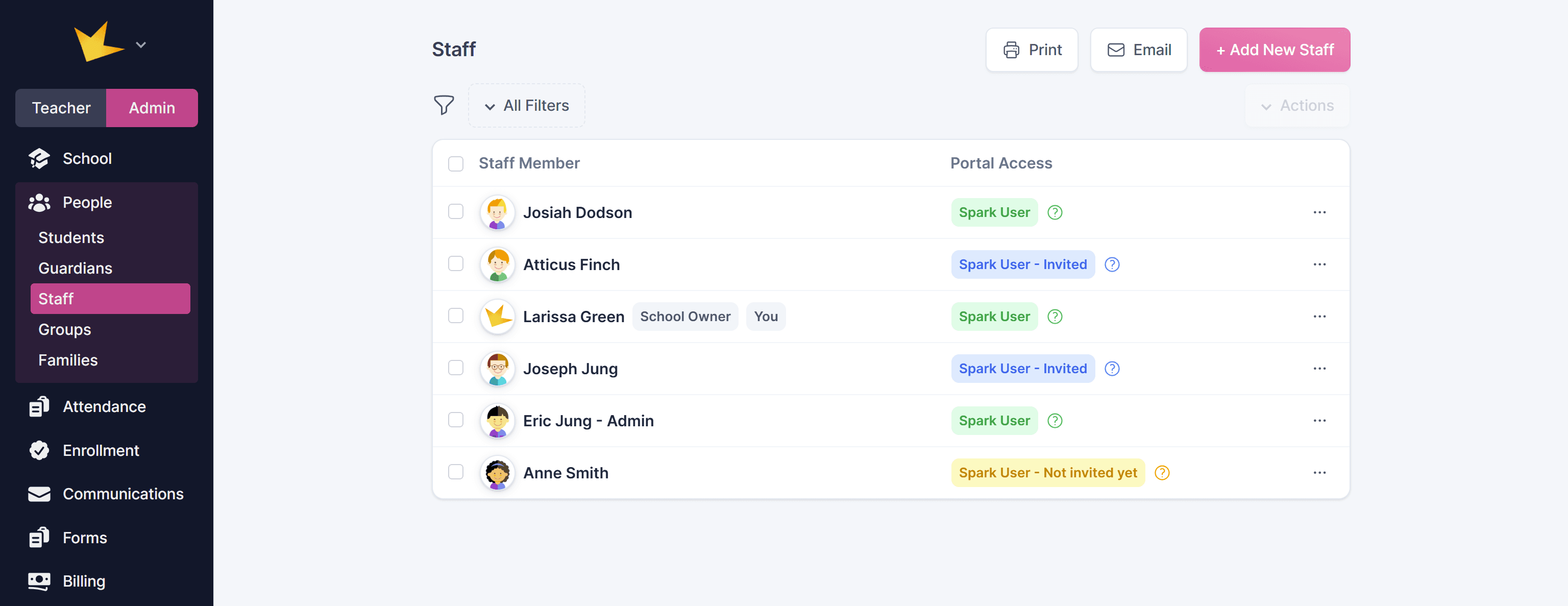
Task: Click the Email button
Action: click(1138, 50)
